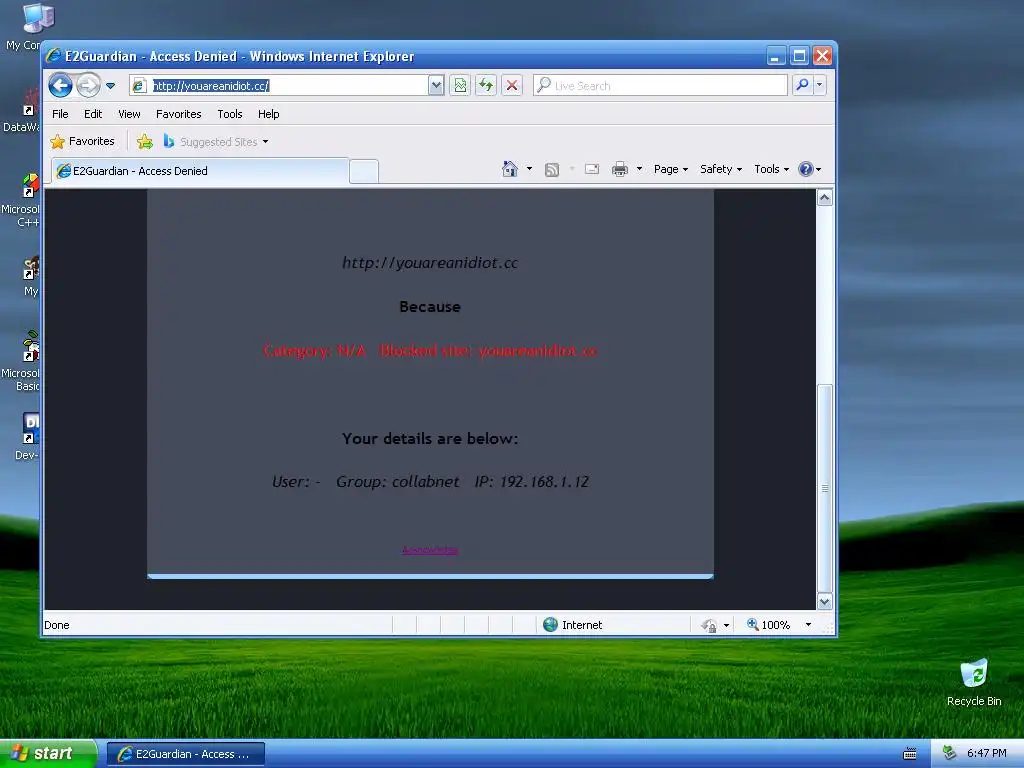This screenshot has width=1024, height=768.
Task: Click the Forward navigation arrow
Action: (x=88, y=85)
